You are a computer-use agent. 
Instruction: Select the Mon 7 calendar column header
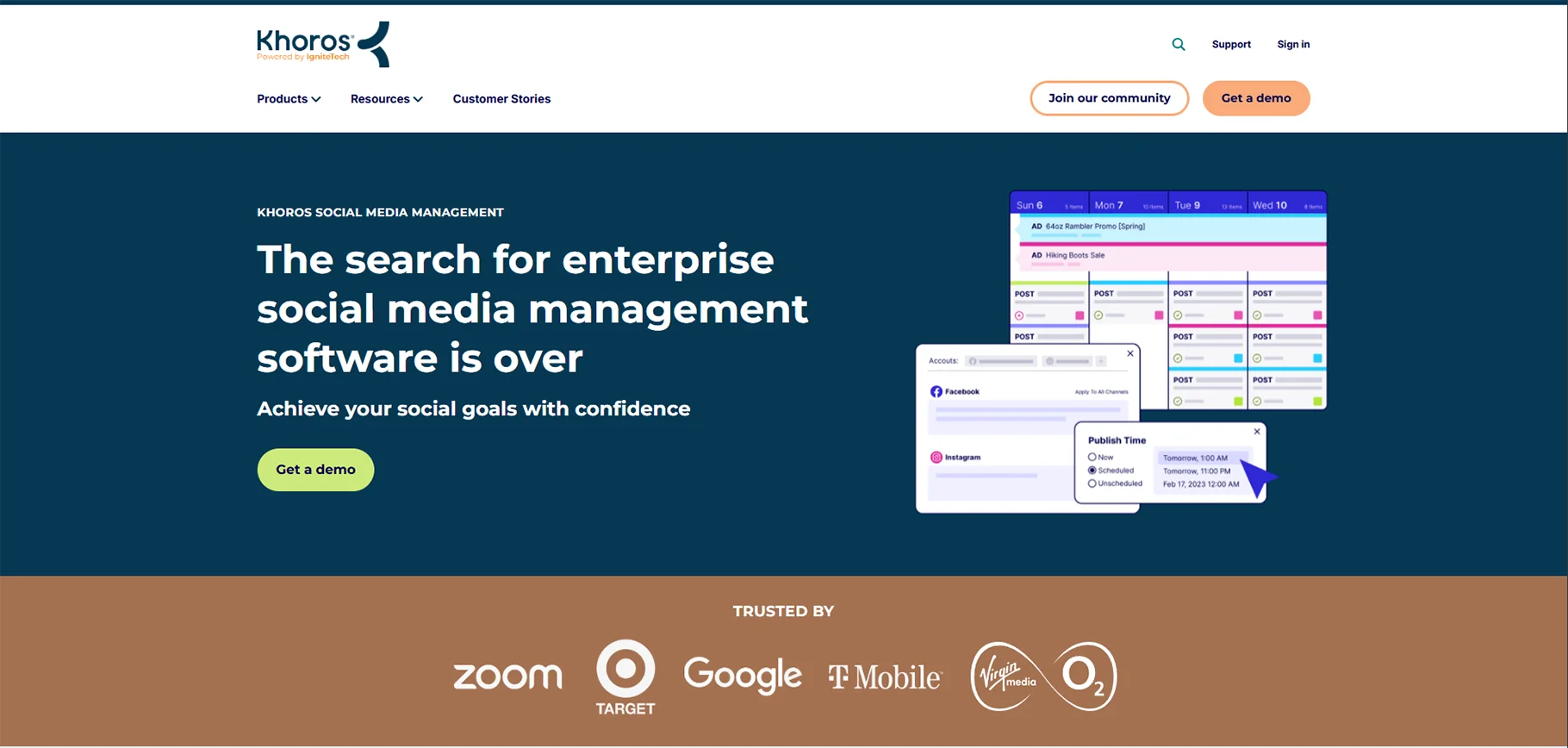pyautogui.click(x=1129, y=205)
